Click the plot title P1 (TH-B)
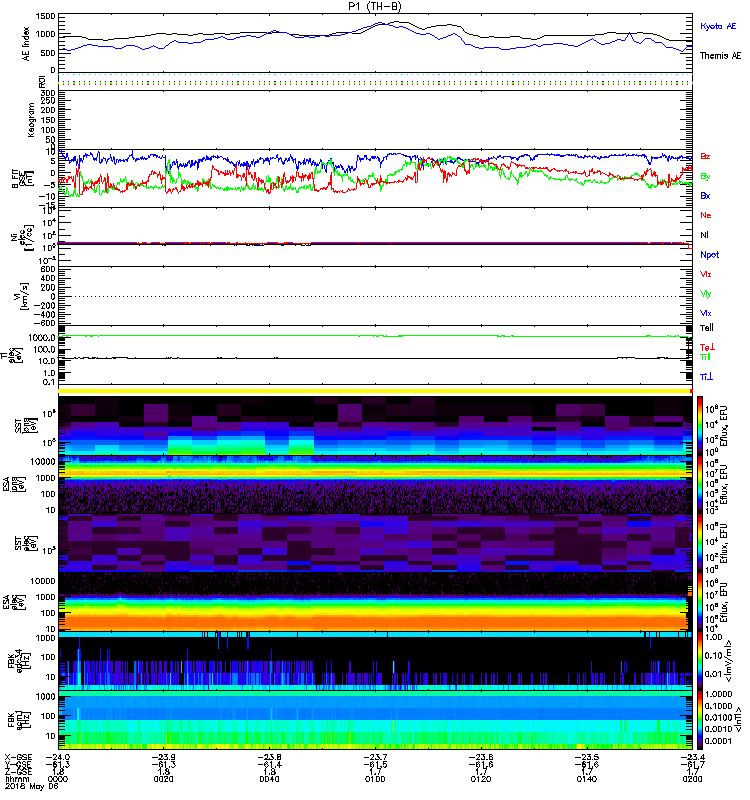 (x=376, y=6)
